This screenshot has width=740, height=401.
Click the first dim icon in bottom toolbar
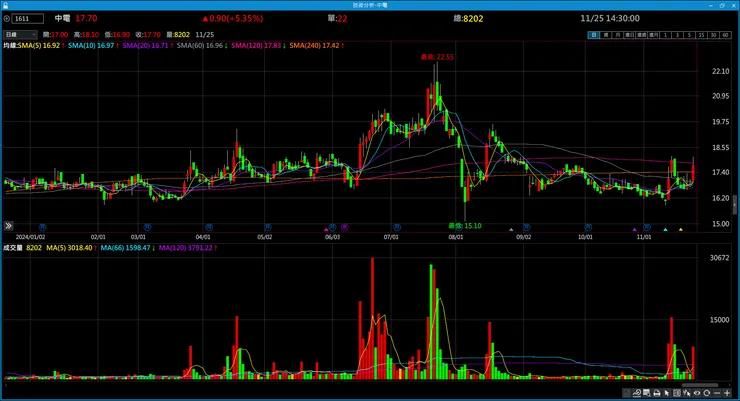click(x=626, y=393)
